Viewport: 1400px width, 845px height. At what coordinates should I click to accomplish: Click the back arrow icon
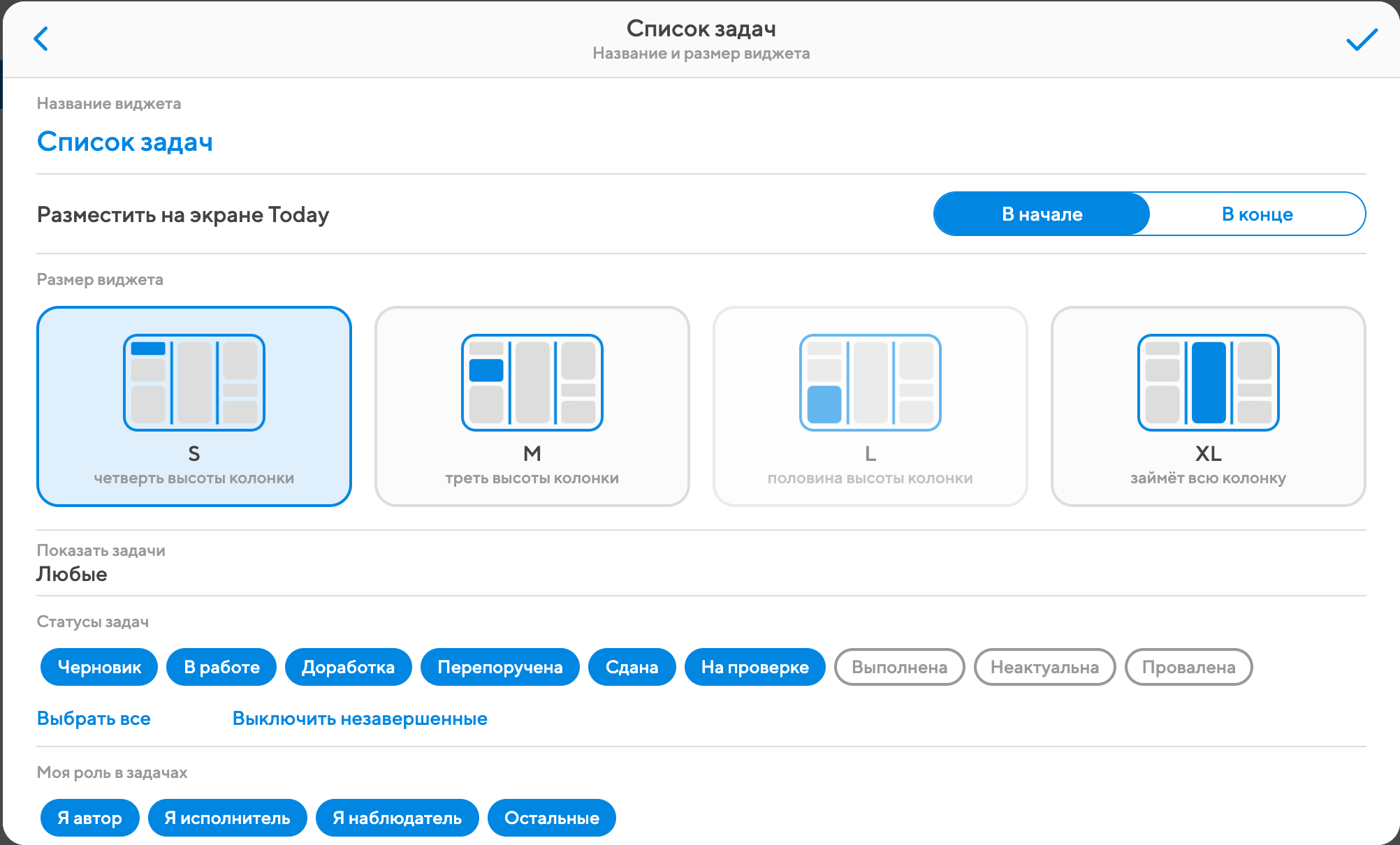41,39
